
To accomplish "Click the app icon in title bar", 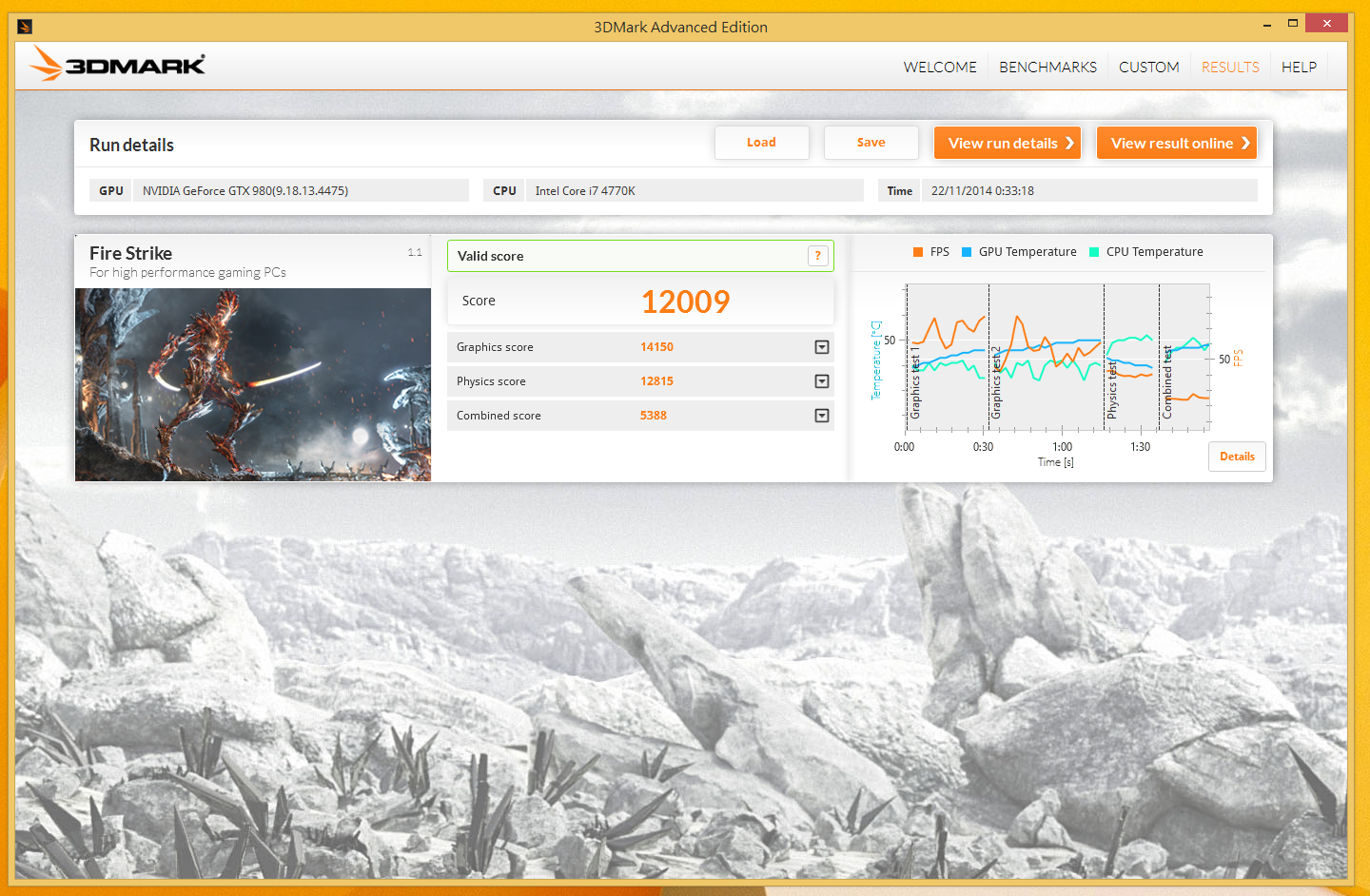I will (x=25, y=27).
